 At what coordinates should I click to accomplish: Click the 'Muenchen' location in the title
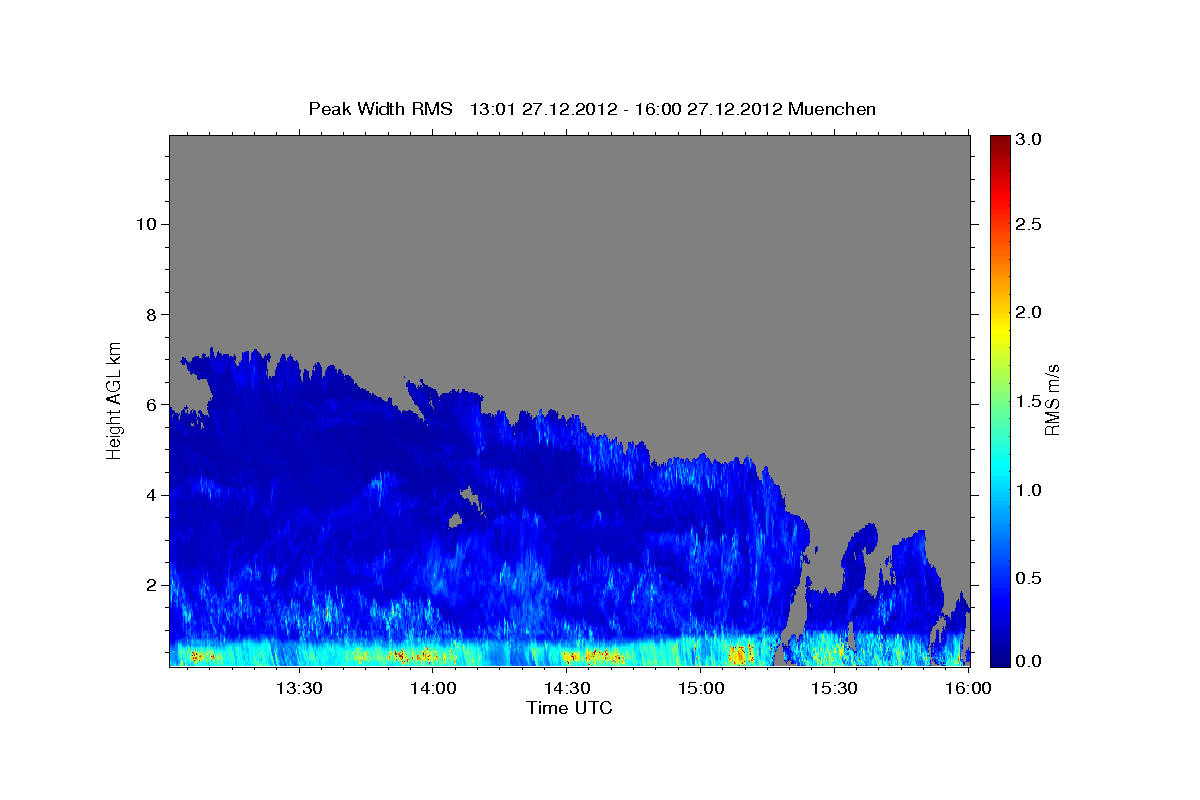(x=832, y=109)
